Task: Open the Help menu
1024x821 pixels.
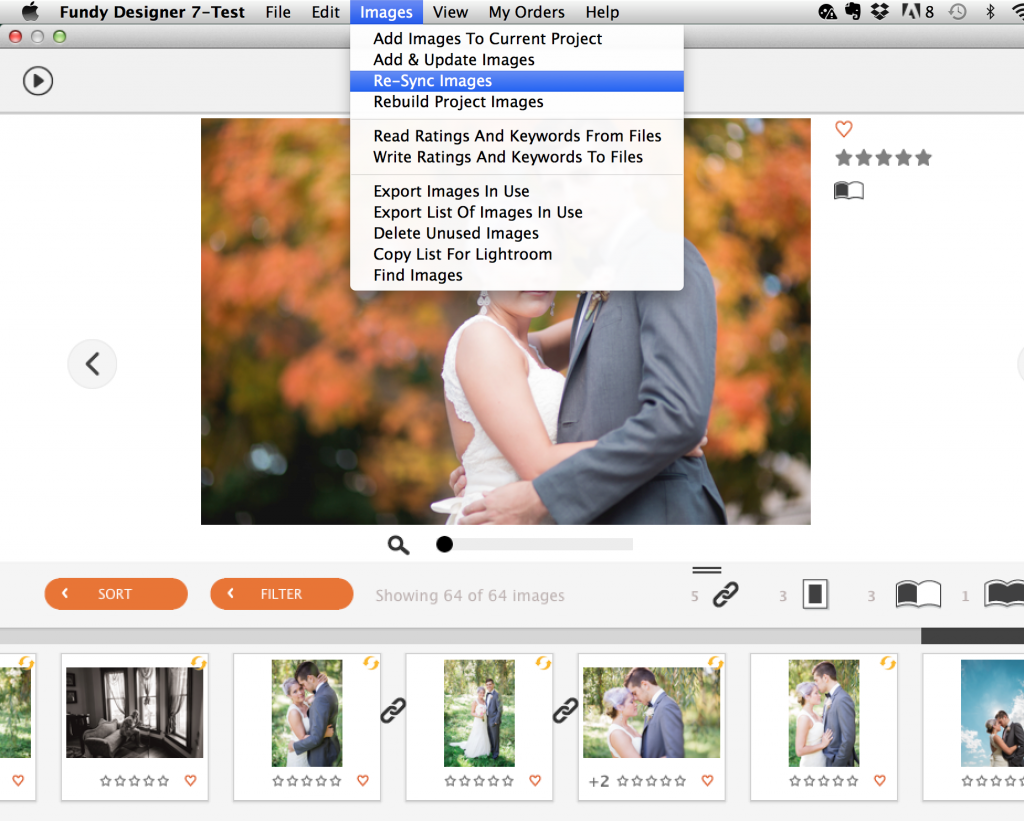Action: click(x=602, y=12)
